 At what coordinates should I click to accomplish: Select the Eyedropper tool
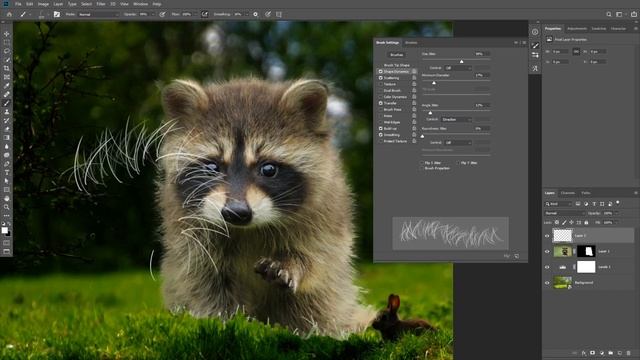point(7,86)
